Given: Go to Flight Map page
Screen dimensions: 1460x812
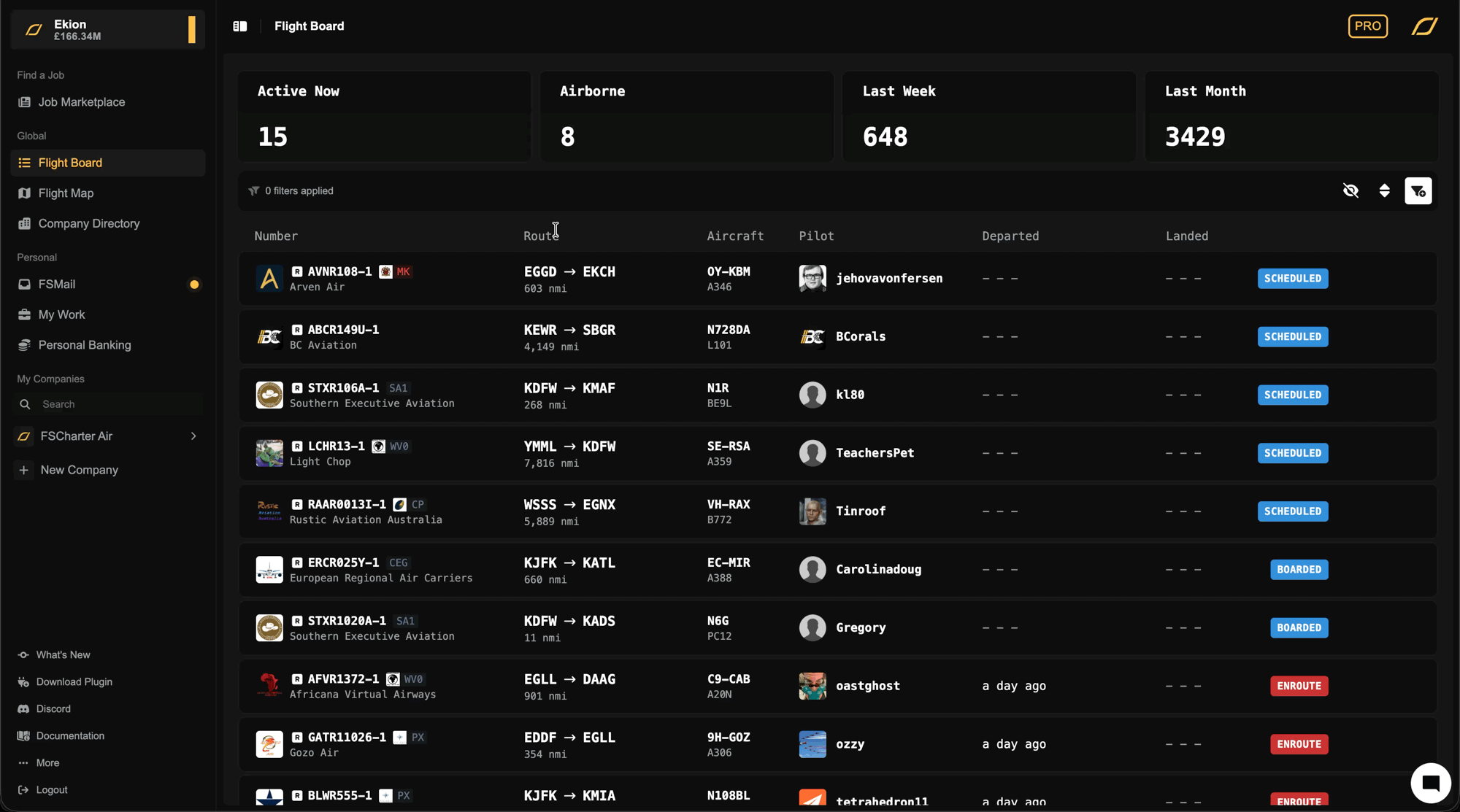Looking at the screenshot, I should pos(66,193).
